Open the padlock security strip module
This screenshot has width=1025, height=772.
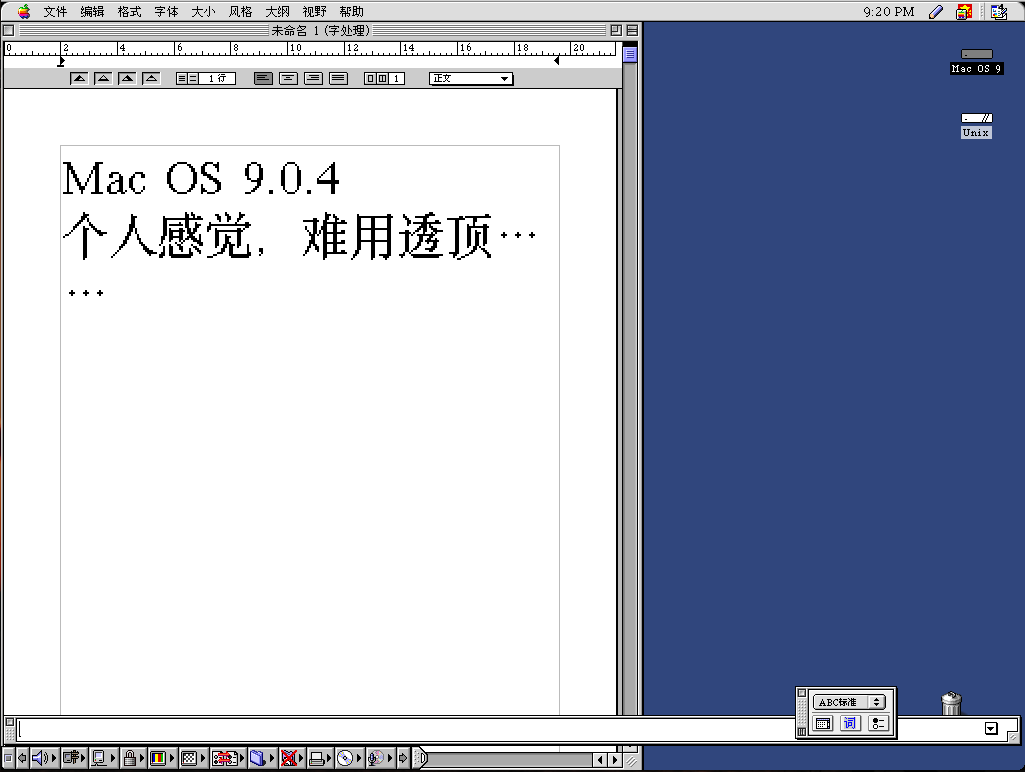pos(133,758)
